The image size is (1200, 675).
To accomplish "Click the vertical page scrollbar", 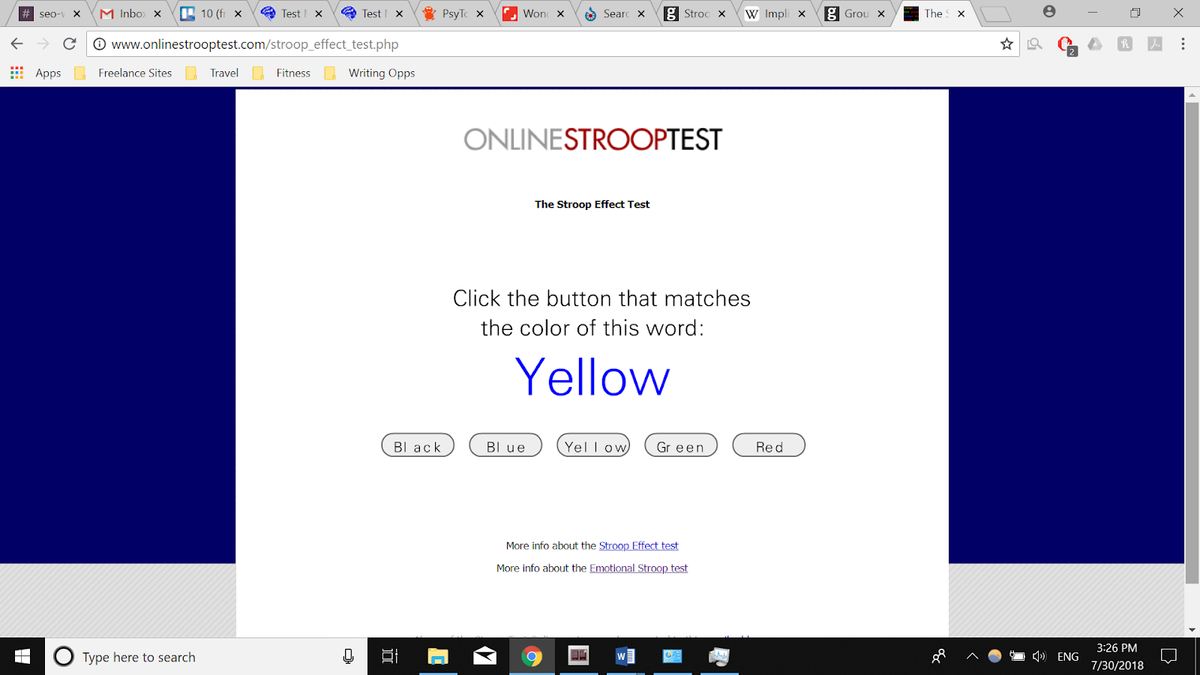I will [x=1191, y=341].
